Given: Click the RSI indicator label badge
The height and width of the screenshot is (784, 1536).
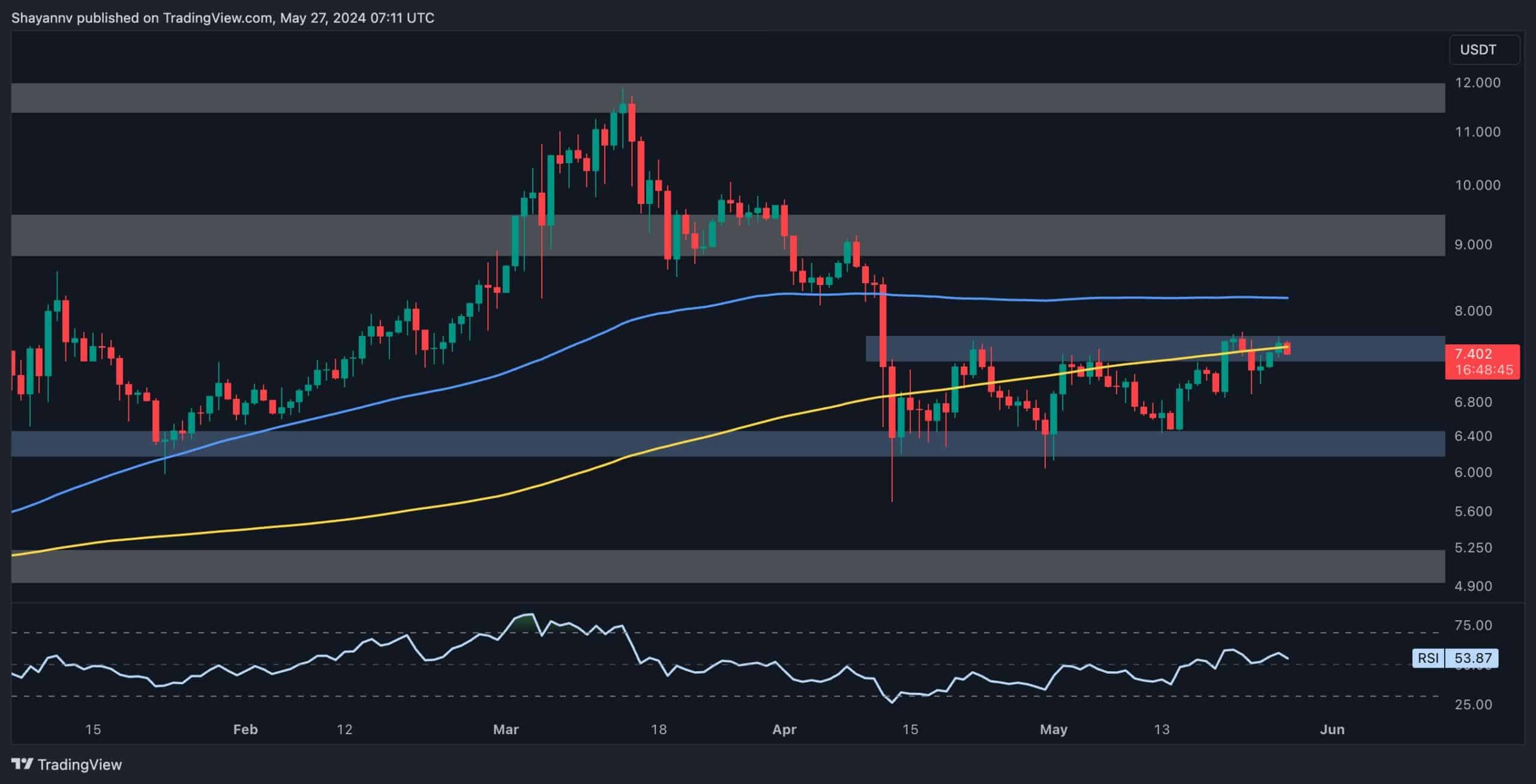Looking at the screenshot, I should [x=1428, y=658].
